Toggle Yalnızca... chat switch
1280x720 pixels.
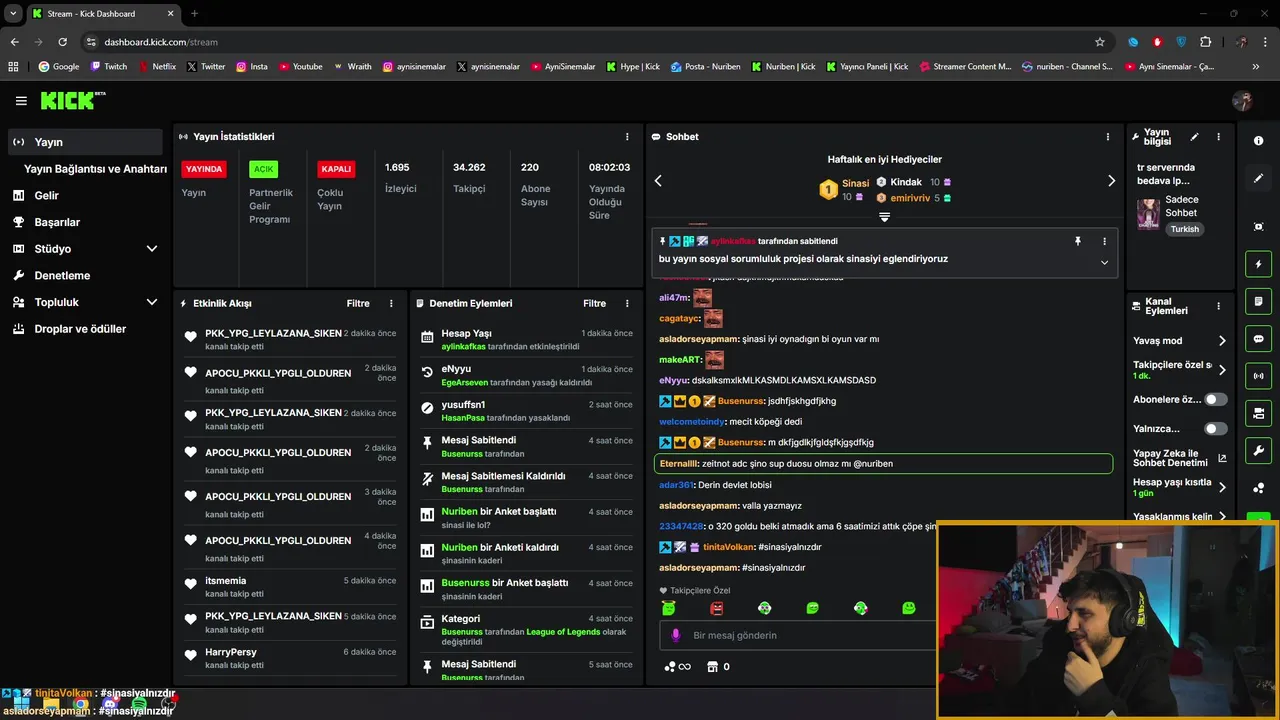tap(1215, 429)
